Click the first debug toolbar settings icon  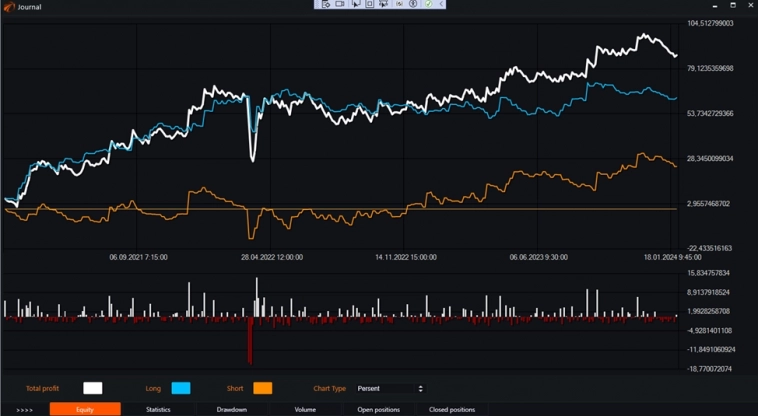(x=325, y=4)
